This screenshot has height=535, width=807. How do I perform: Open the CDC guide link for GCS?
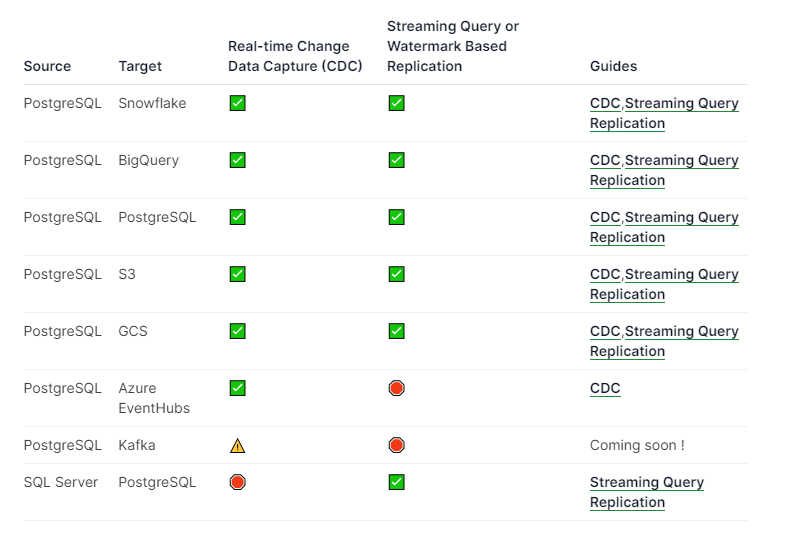pyautogui.click(x=605, y=331)
